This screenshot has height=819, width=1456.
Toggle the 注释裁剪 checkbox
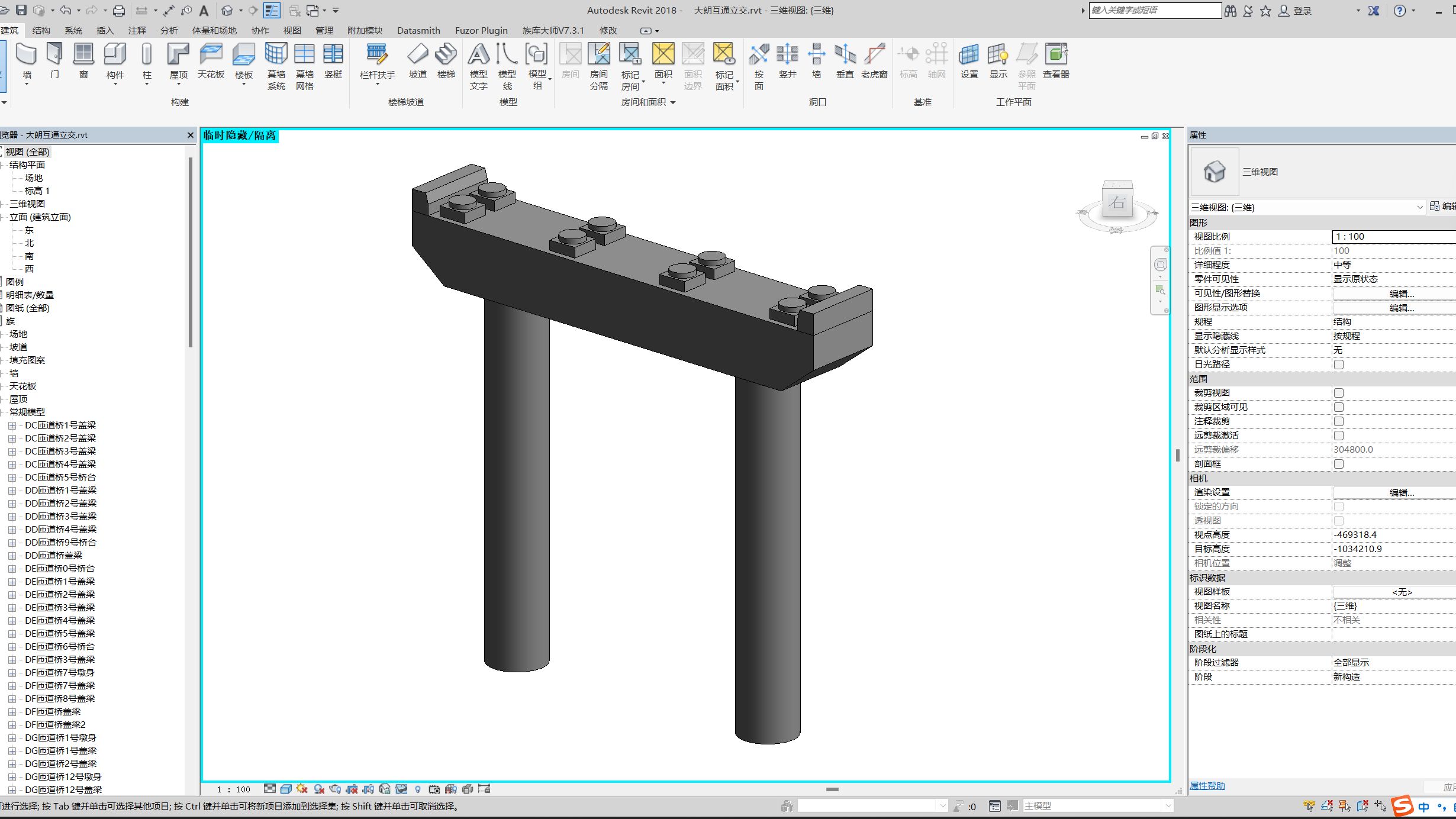1339,421
